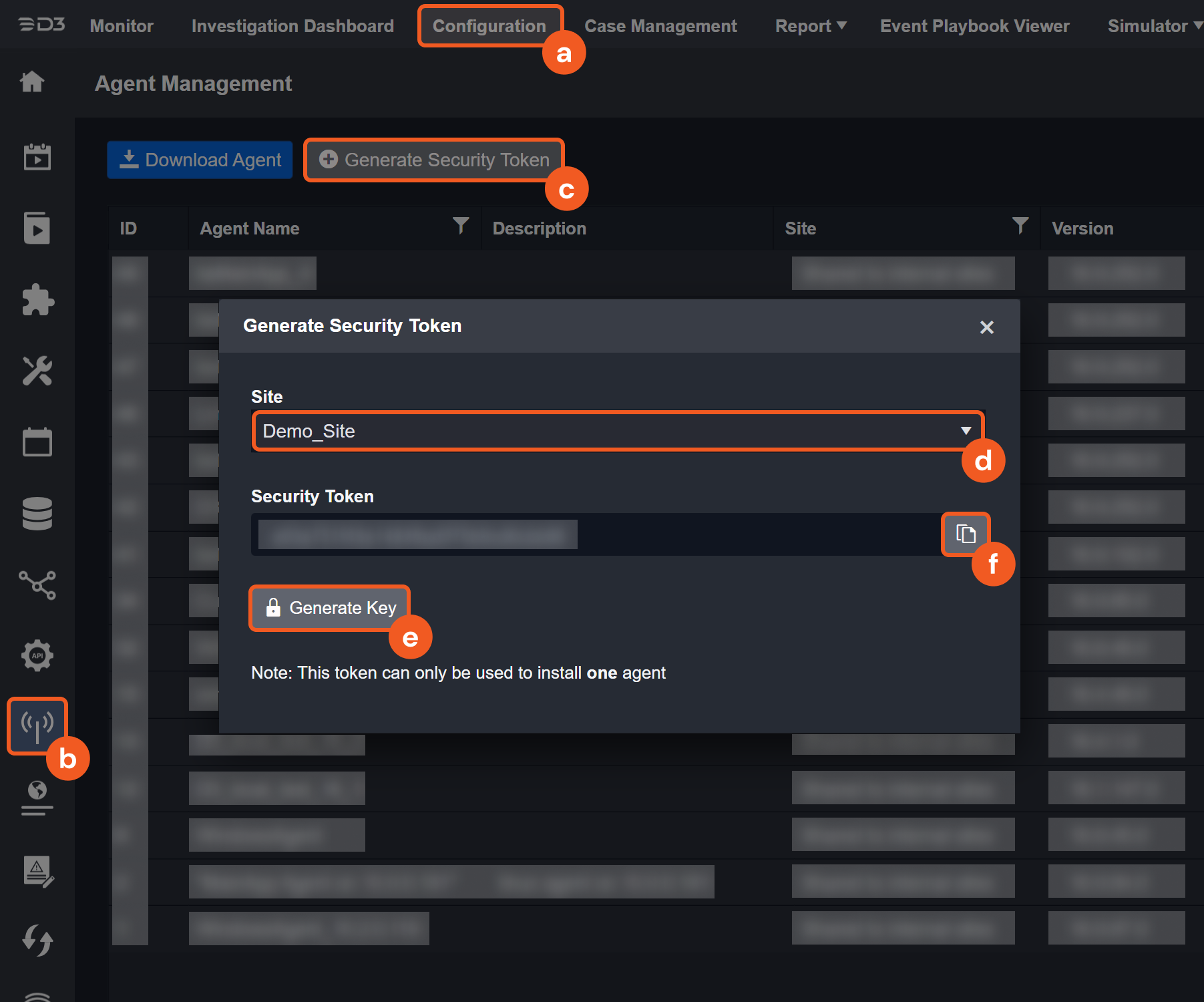Filter the Site column
The height and width of the screenshot is (1002, 1204).
pyautogui.click(x=1020, y=226)
